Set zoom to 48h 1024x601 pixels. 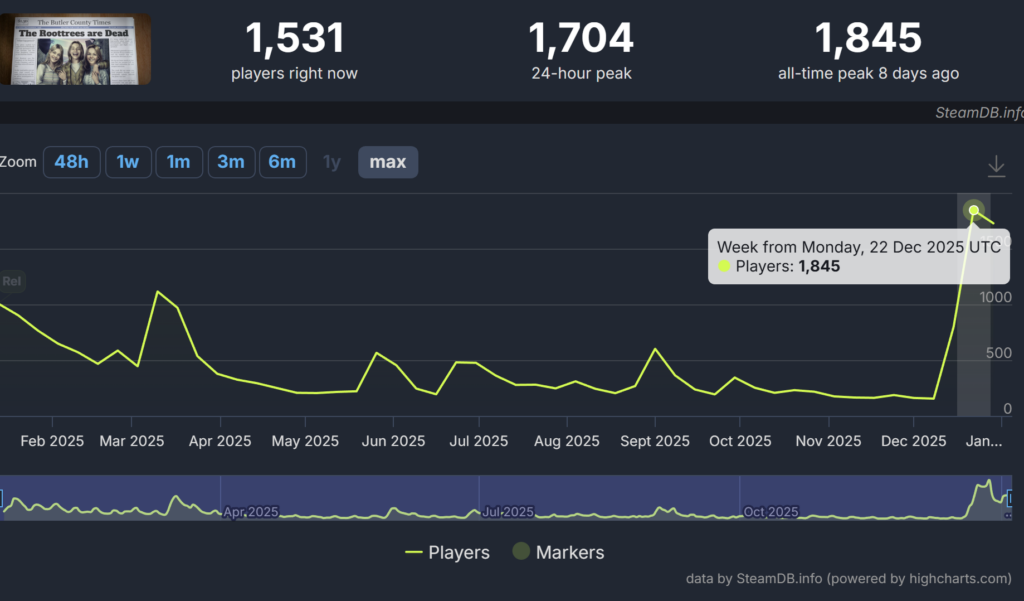[x=71, y=162]
